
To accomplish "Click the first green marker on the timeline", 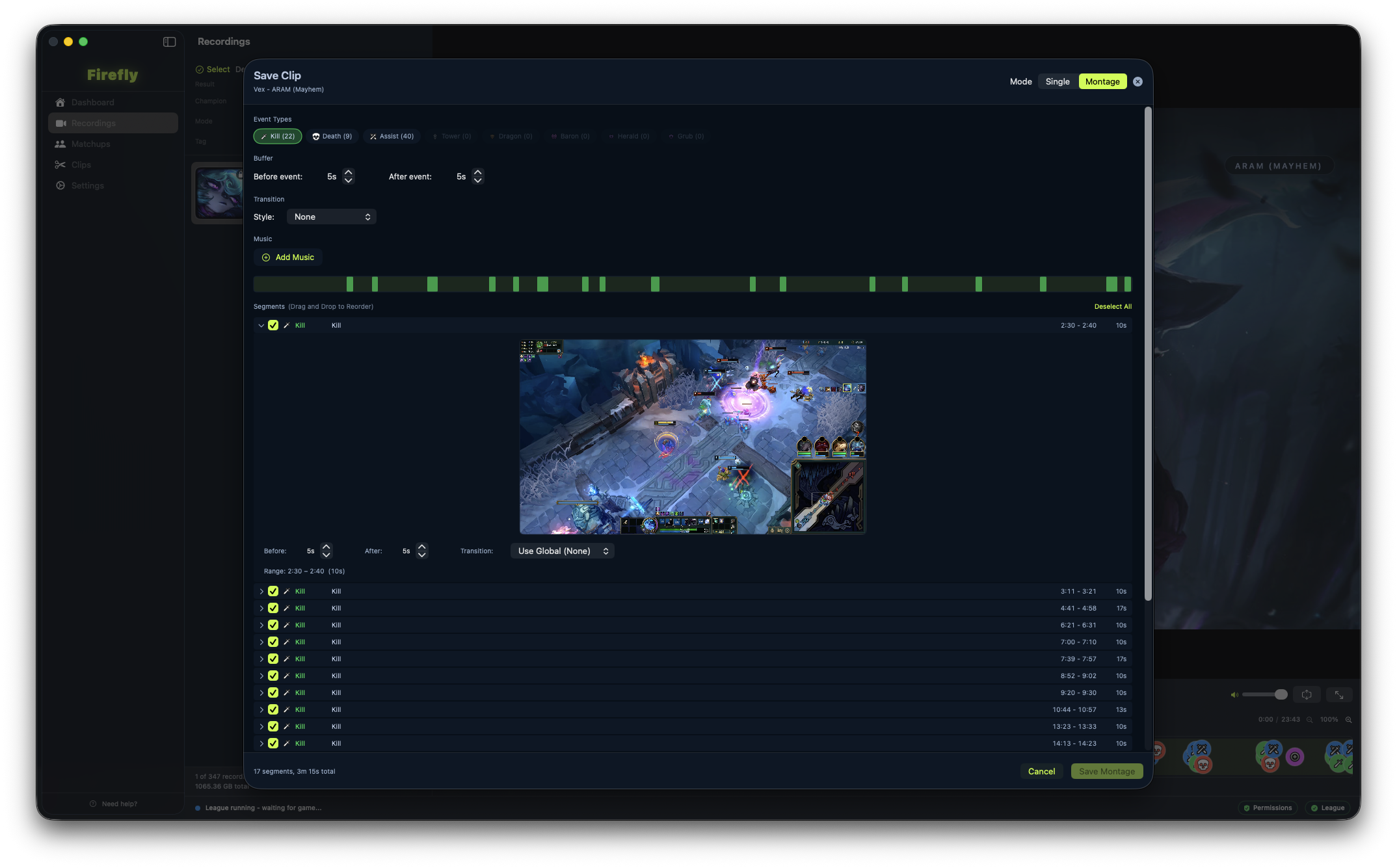I will (350, 283).
